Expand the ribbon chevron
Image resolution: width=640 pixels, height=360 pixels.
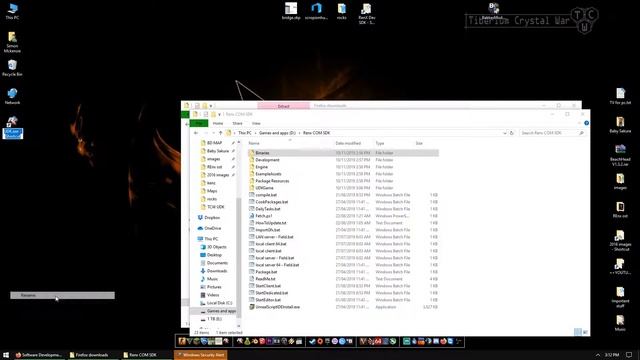click(x=580, y=123)
